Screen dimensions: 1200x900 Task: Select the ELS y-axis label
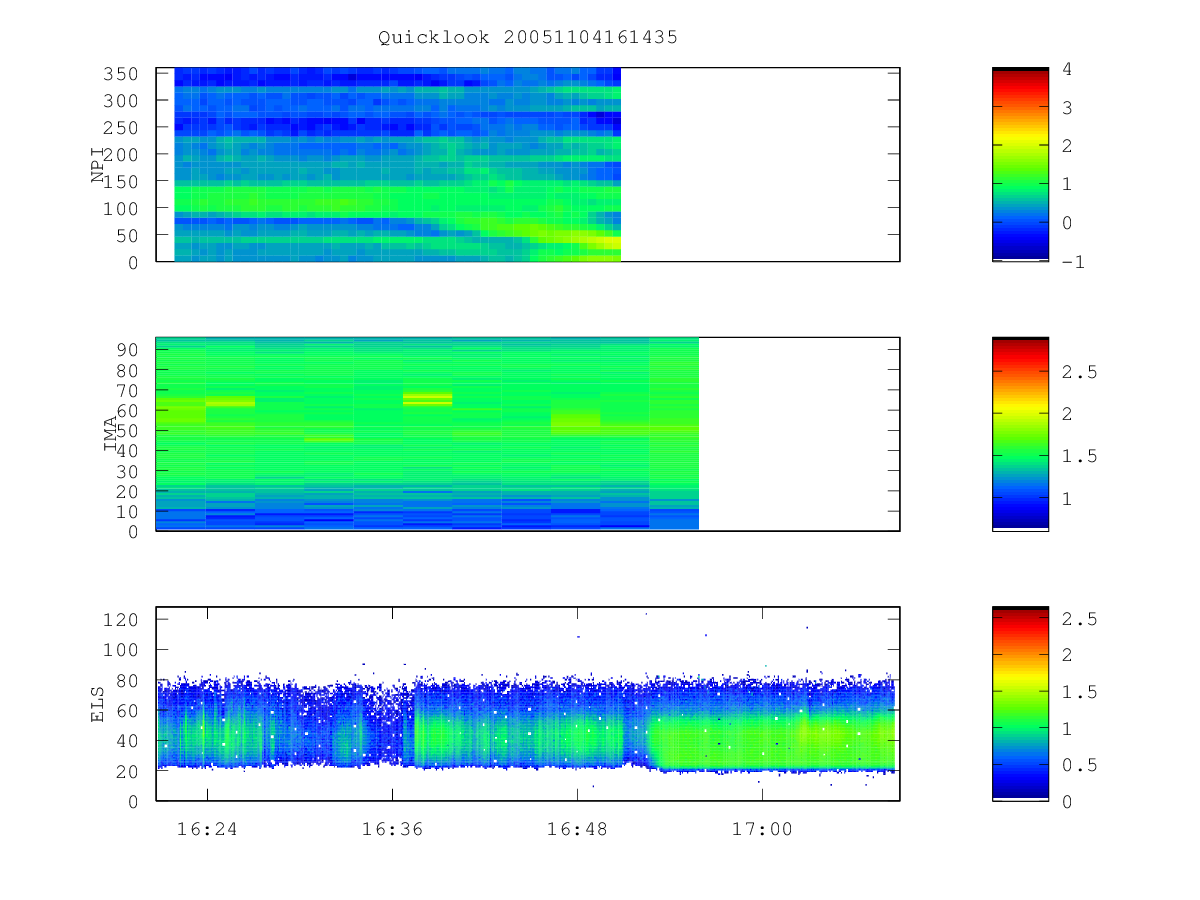click(x=98, y=705)
